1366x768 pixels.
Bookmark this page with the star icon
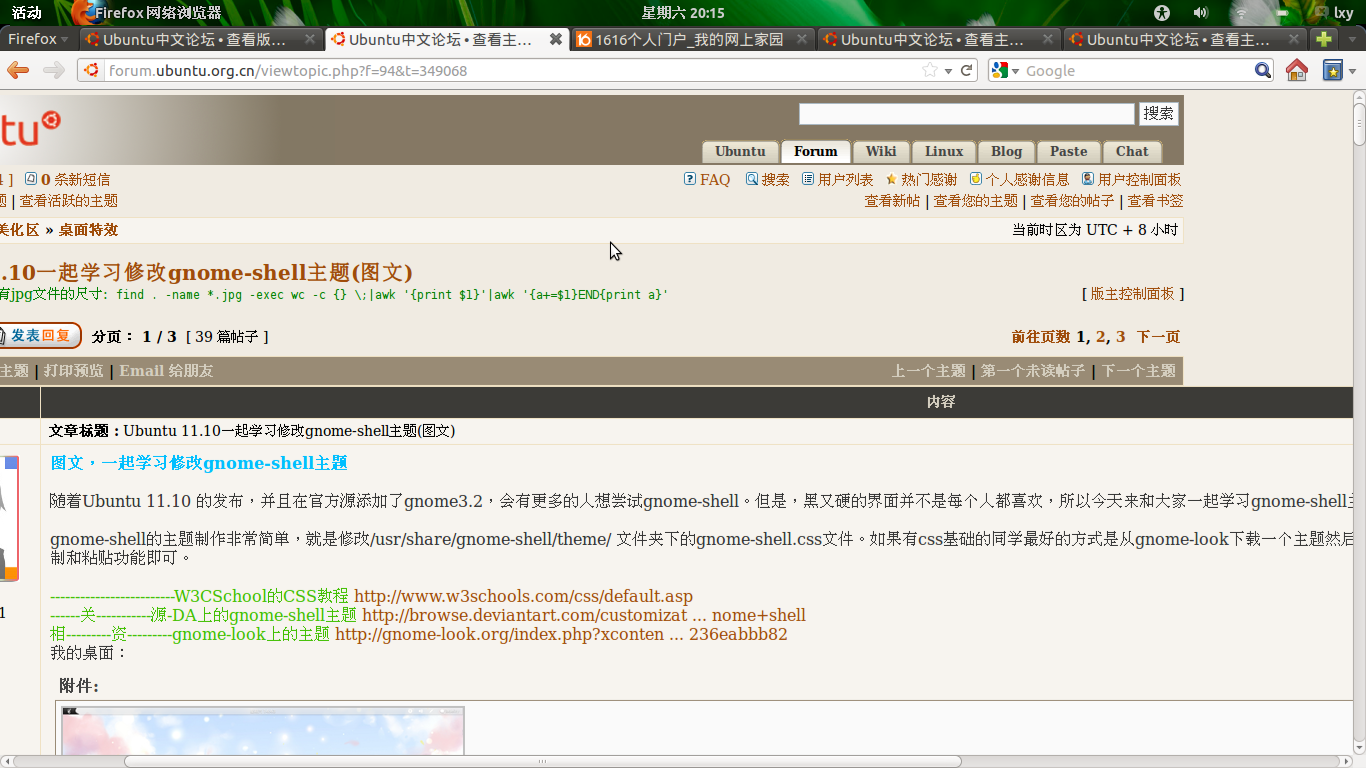tap(930, 70)
